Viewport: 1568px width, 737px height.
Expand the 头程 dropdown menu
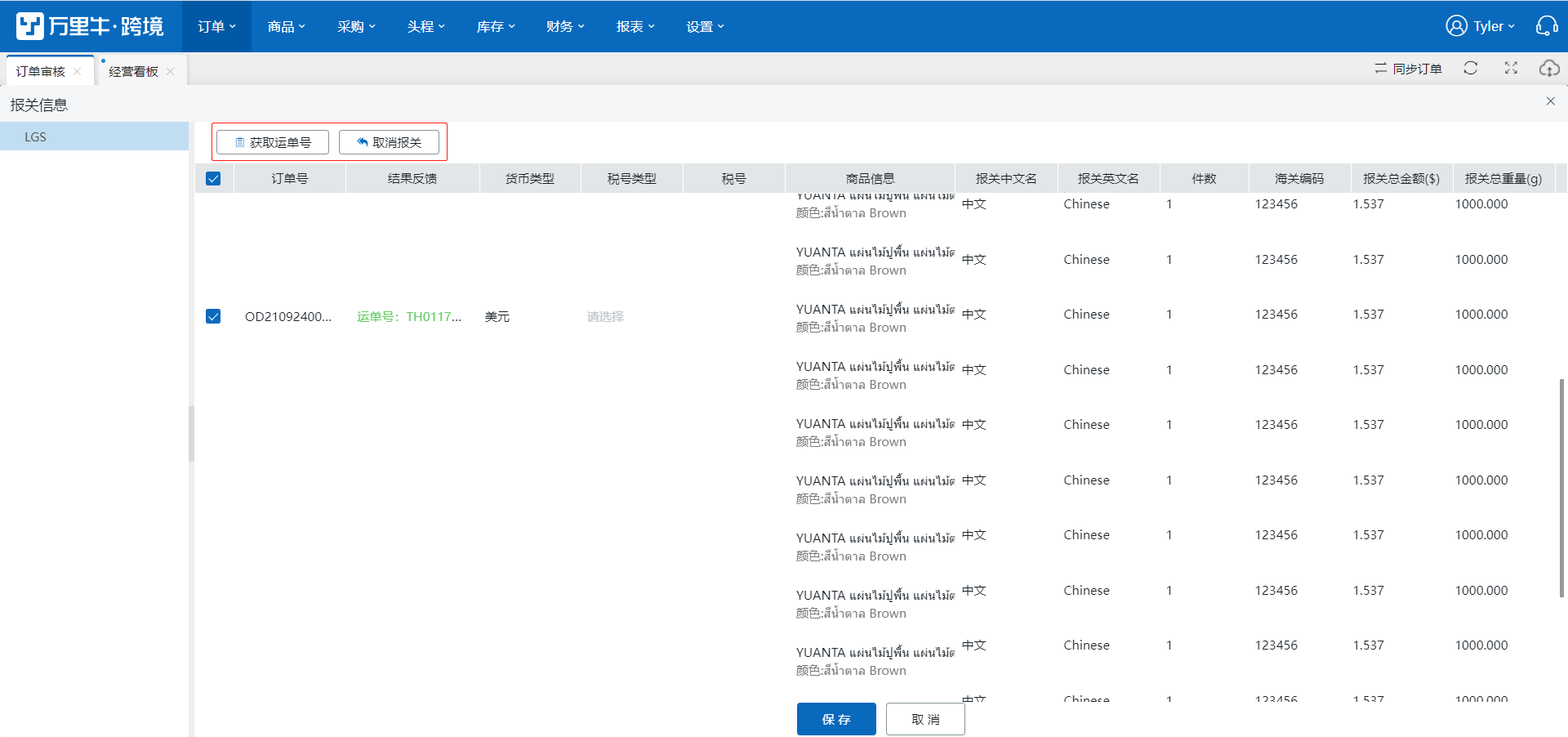[425, 26]
